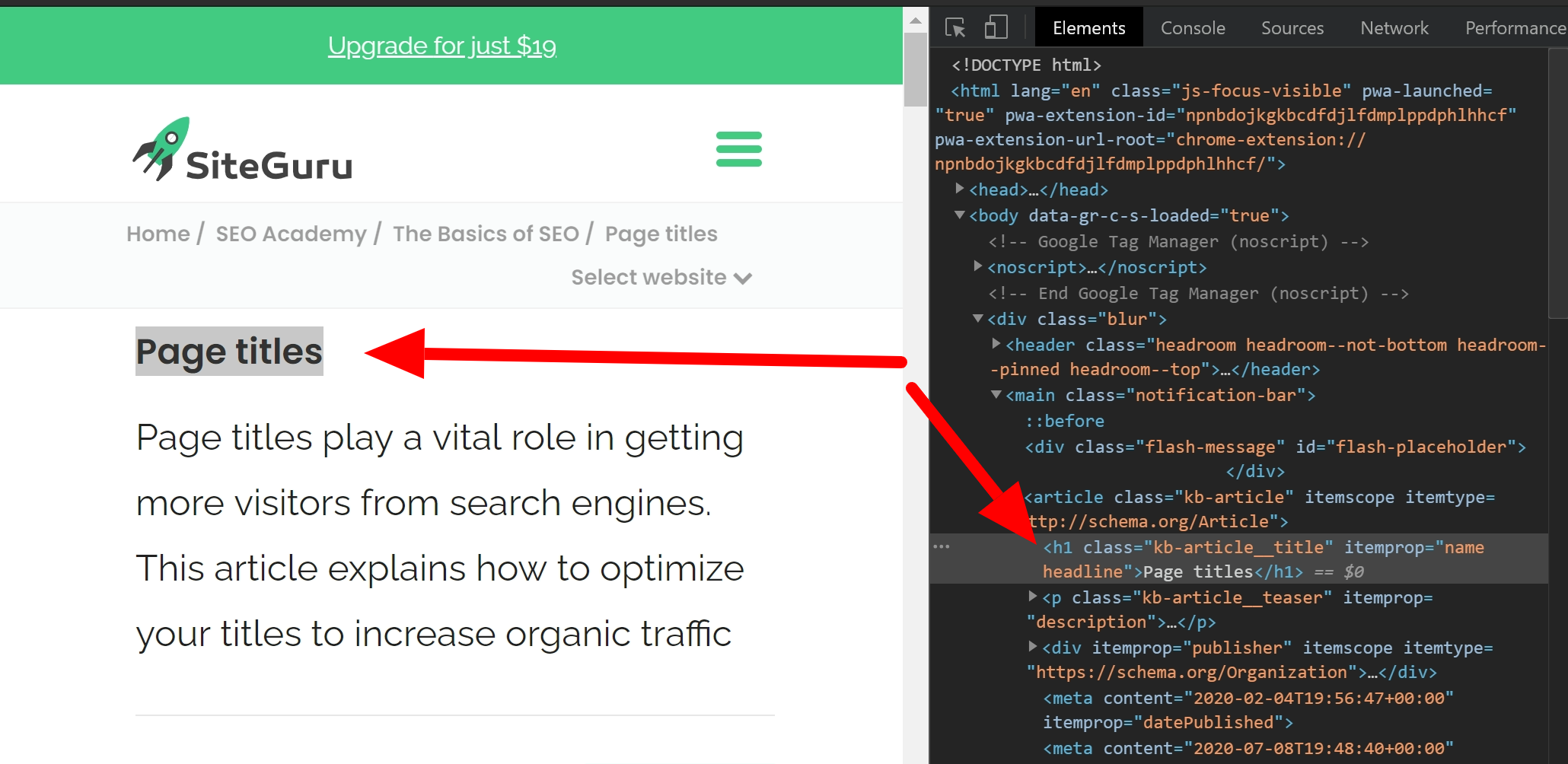Switch to the Console tab
This screenshot has width=1568, height=764.
1192,27
